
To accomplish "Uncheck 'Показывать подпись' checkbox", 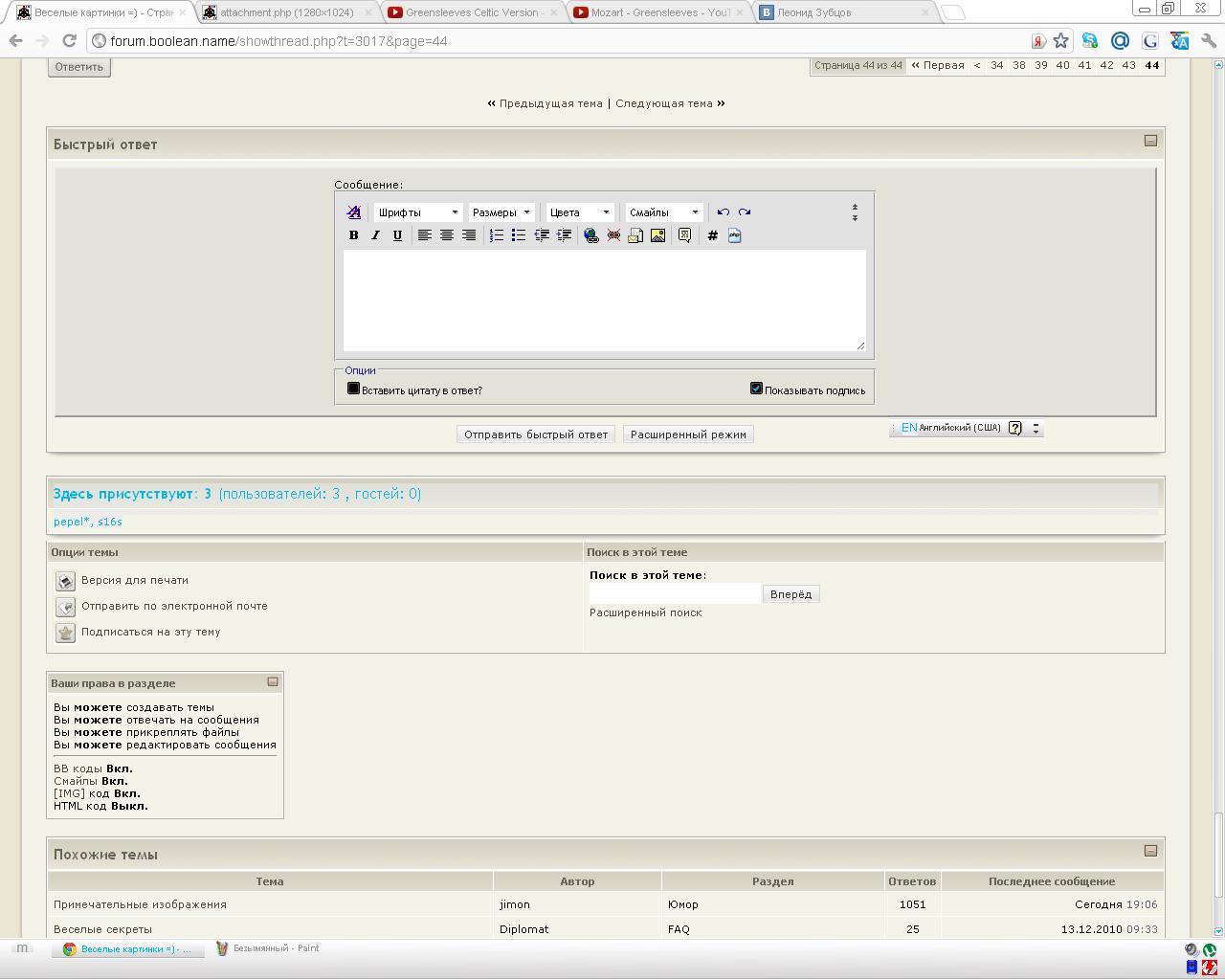I will pyautogui.click(x=756, y=389).
